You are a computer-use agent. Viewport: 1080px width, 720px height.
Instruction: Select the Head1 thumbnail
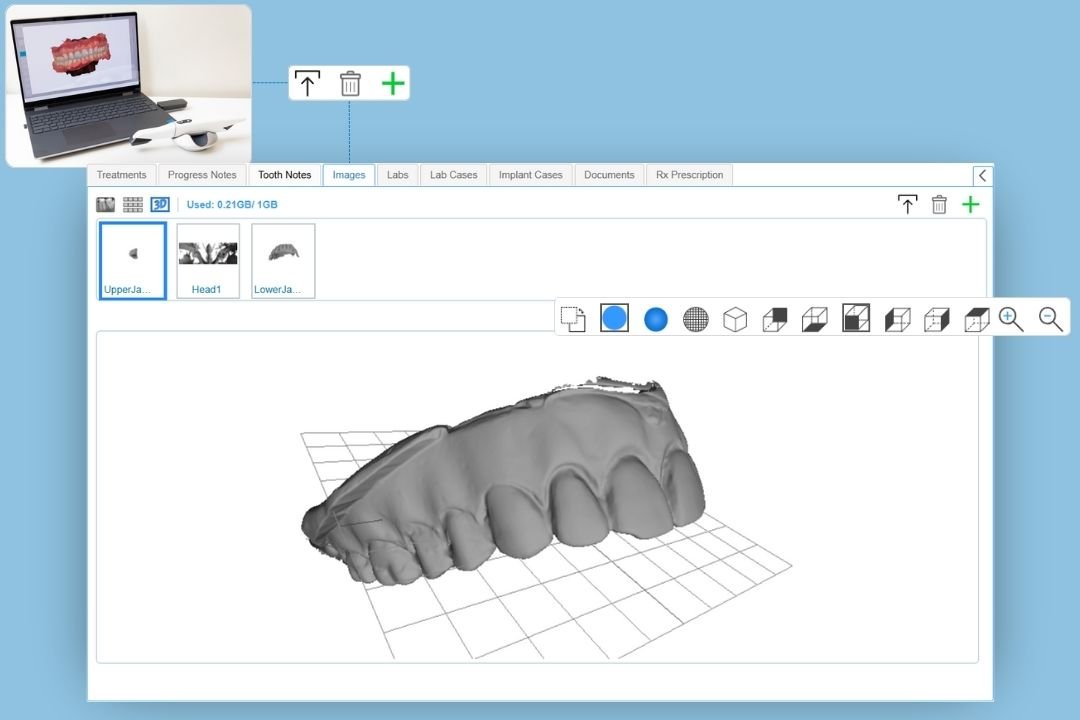[207, 260]
